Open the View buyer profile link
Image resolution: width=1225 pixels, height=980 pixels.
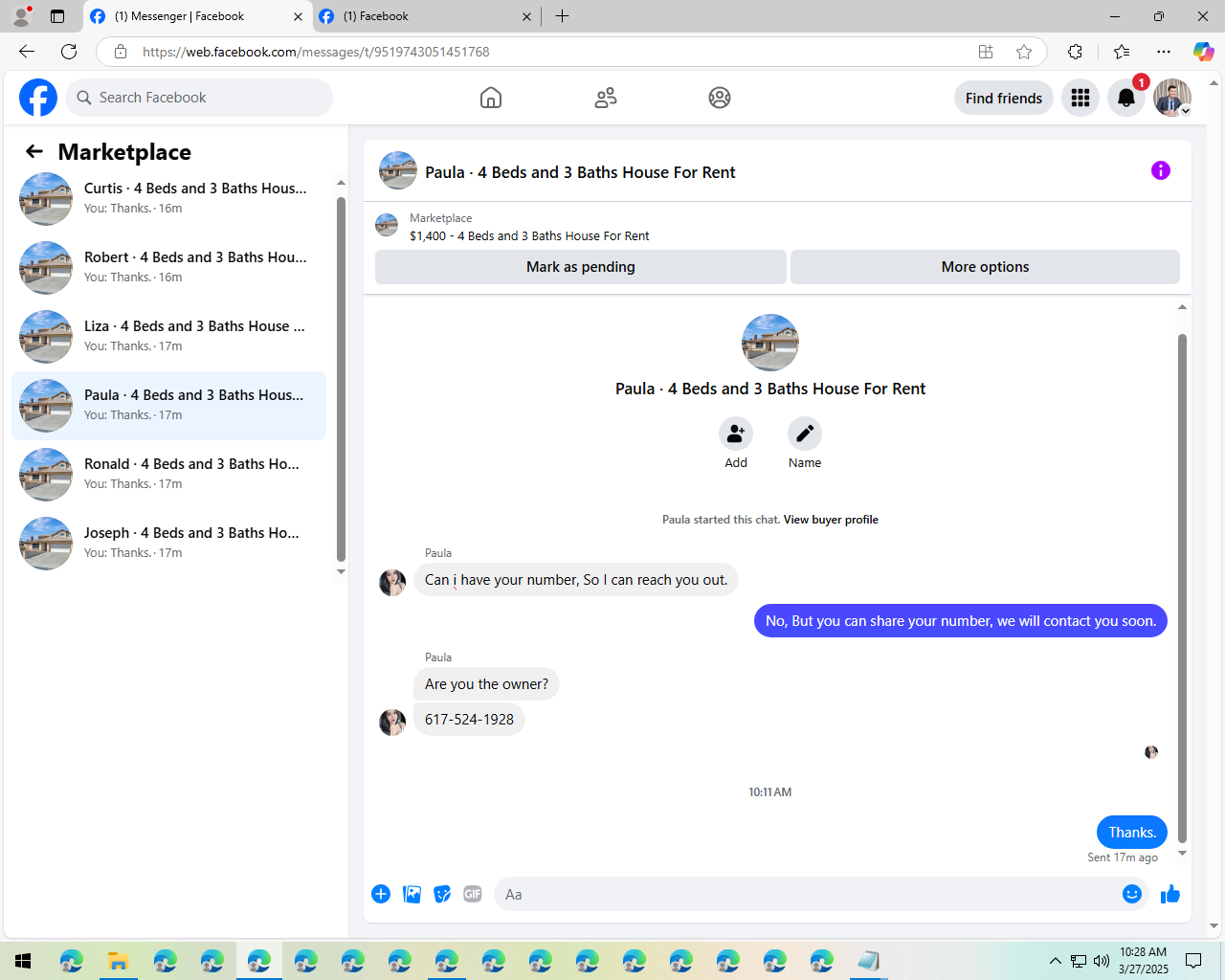[831, 520]
